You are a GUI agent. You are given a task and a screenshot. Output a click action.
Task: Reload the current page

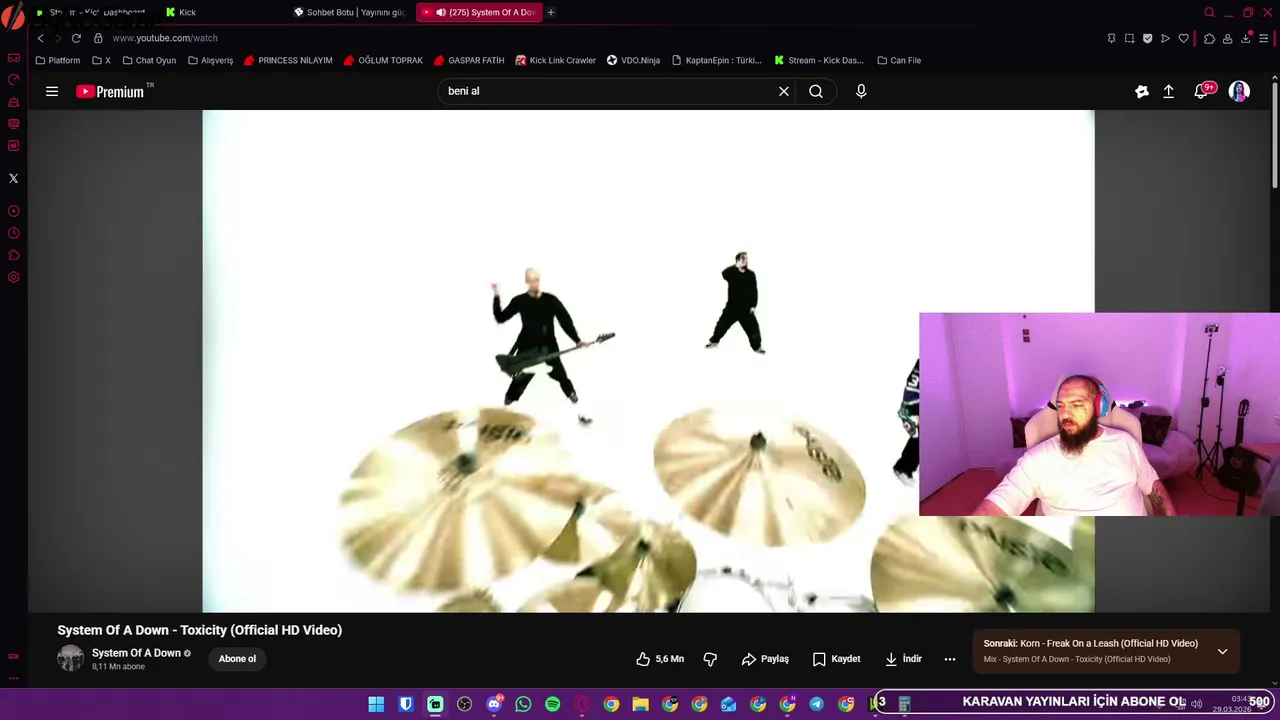pos(76,38)
